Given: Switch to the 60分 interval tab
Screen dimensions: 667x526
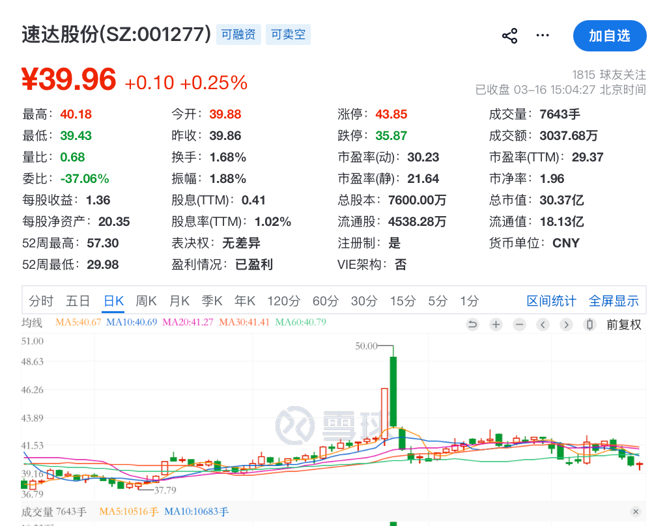Looking at the screenshot, I should pyautogui.click(x=325, y=301).
